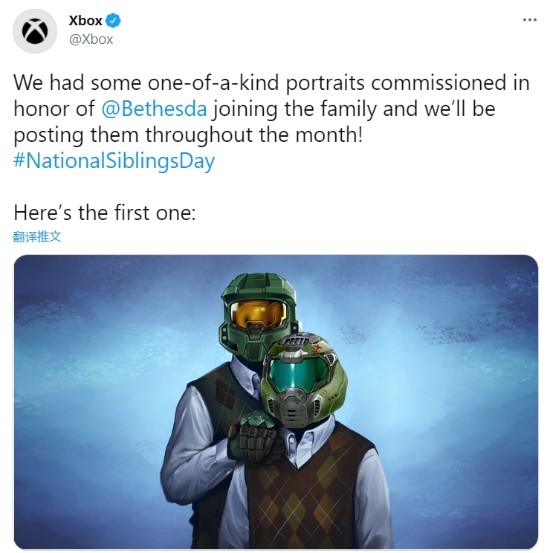550x553 pixels.
Task: Click the blue verified badge beside Xbox
Action: [113, 20]
